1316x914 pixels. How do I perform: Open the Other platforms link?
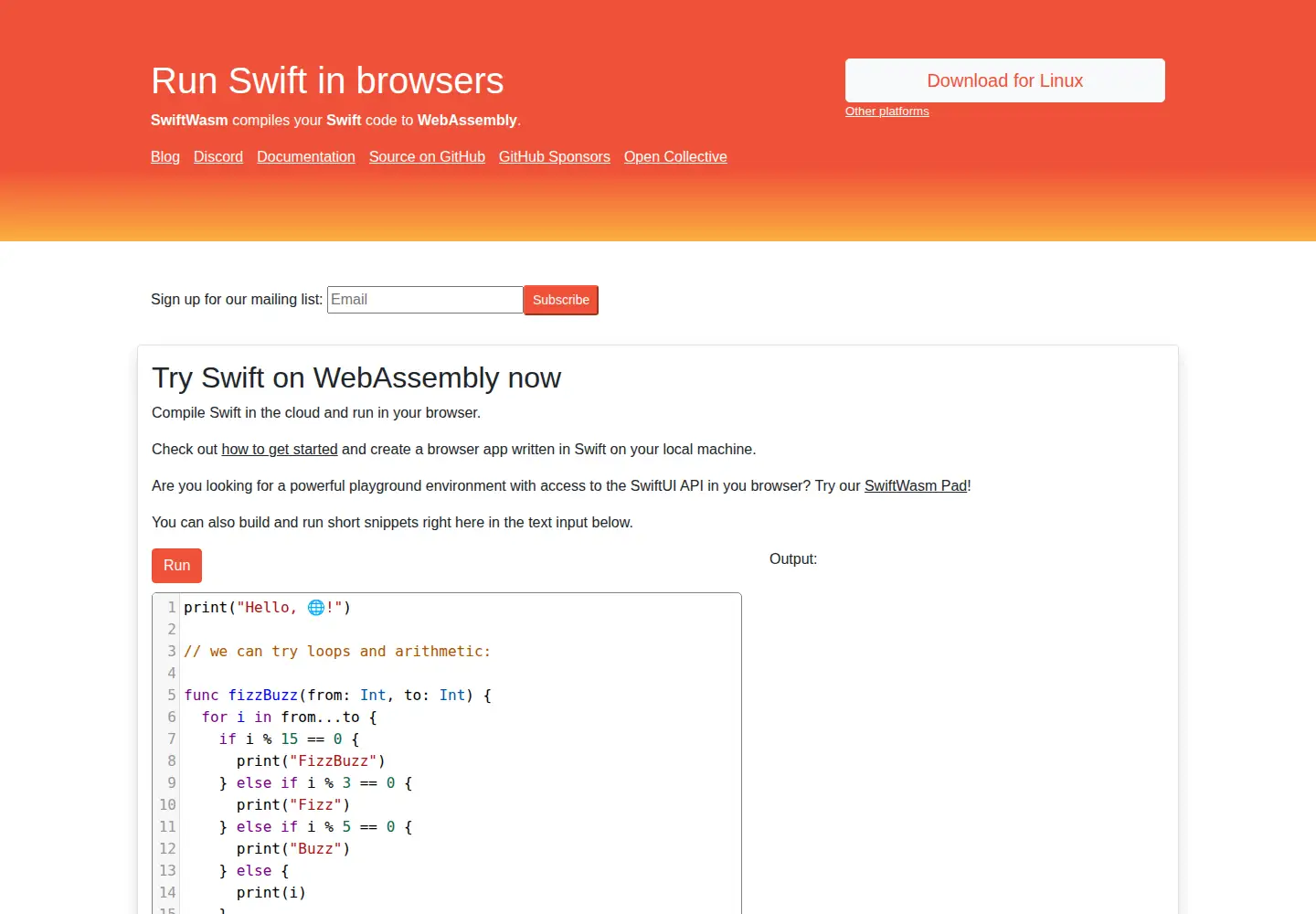pos(886,112)
